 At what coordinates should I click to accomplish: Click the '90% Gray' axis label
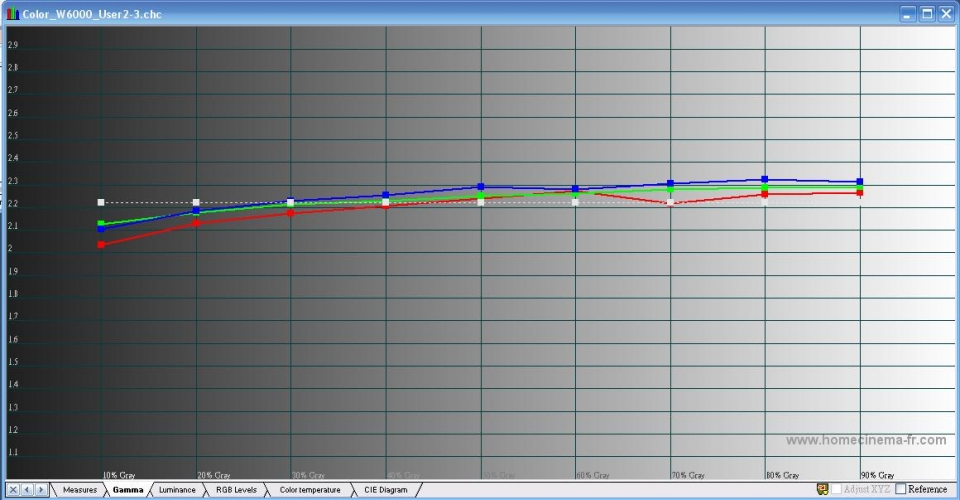coord(877,475)
